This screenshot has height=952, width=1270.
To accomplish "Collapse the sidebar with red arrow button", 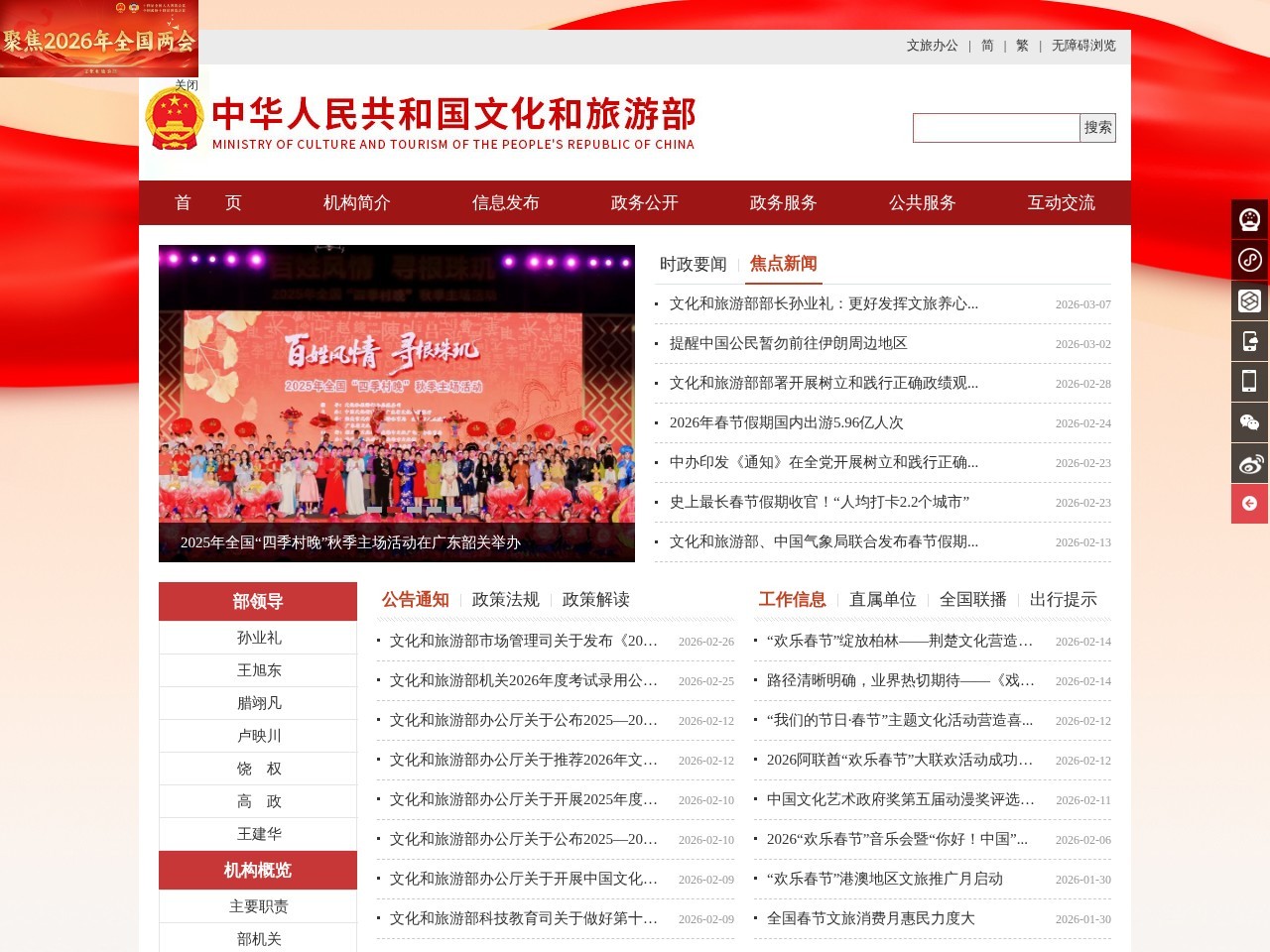I will (x=1249, y=504).
